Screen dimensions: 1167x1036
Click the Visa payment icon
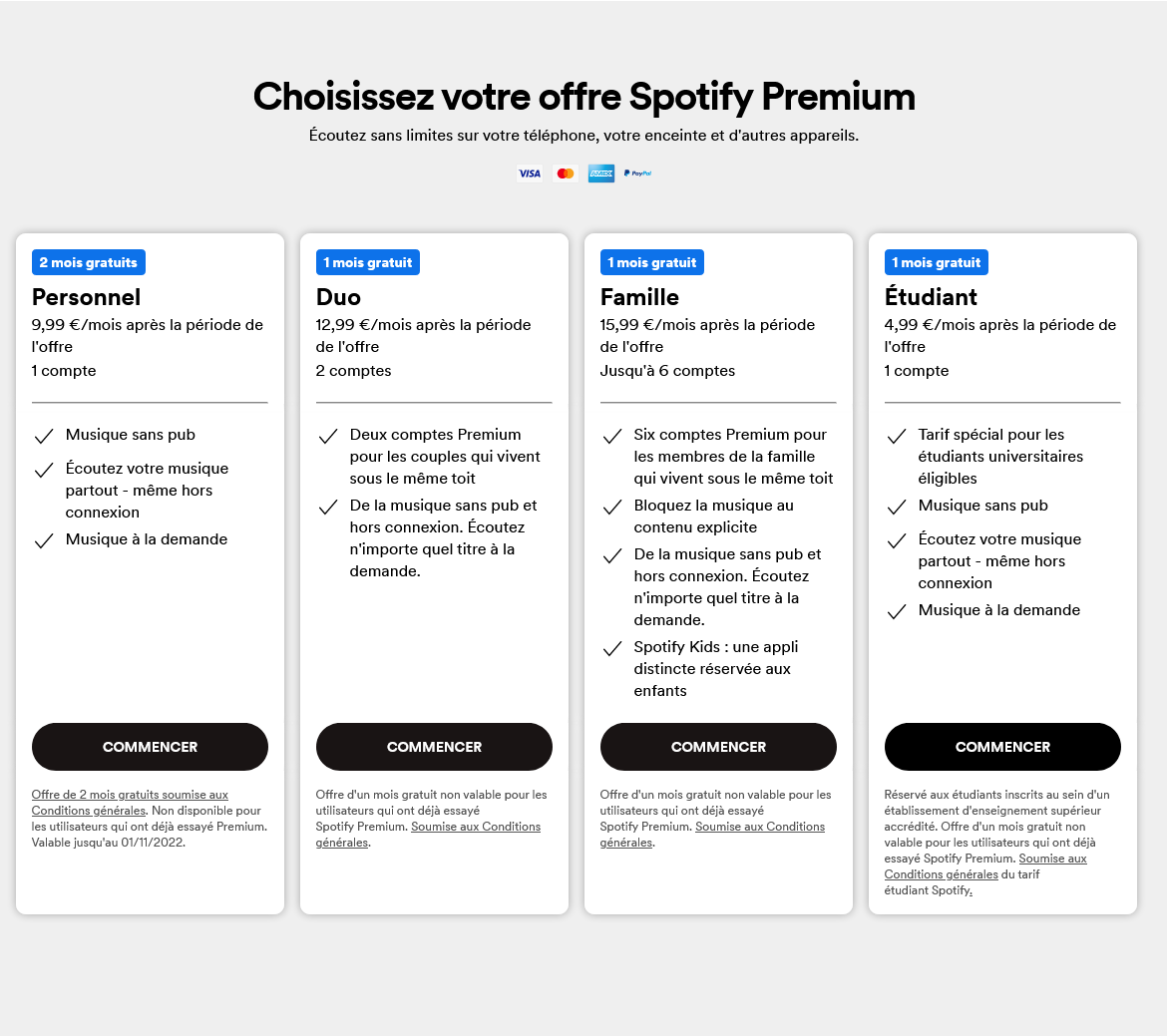pos(530,173)
